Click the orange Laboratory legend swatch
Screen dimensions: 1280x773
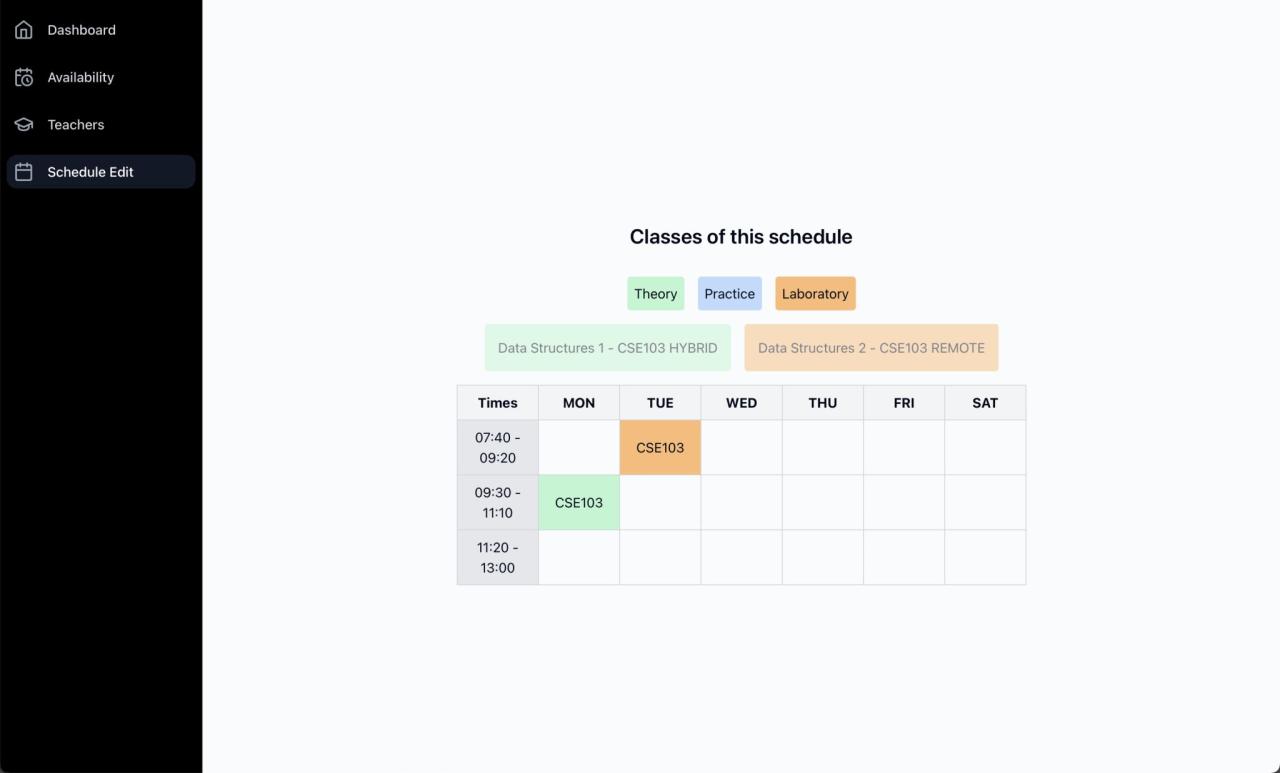pos(815,294)
